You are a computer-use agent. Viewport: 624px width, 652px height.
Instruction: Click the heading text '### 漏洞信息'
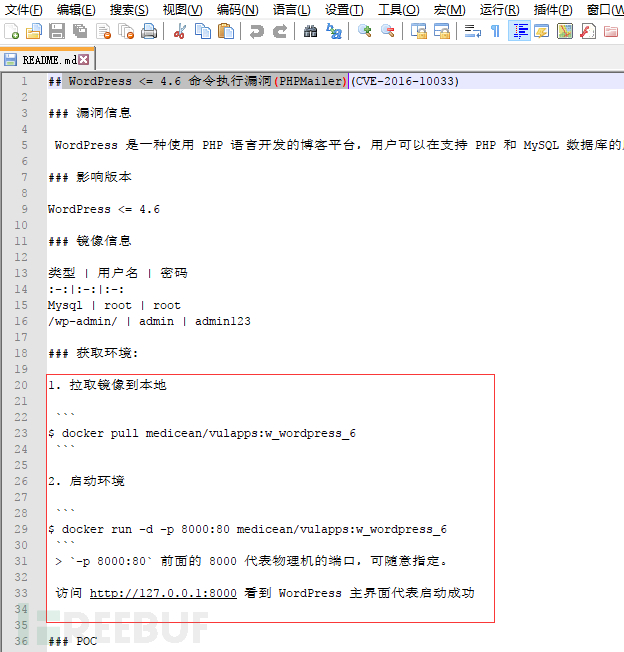pyautogui.click(x=90, y=113)
